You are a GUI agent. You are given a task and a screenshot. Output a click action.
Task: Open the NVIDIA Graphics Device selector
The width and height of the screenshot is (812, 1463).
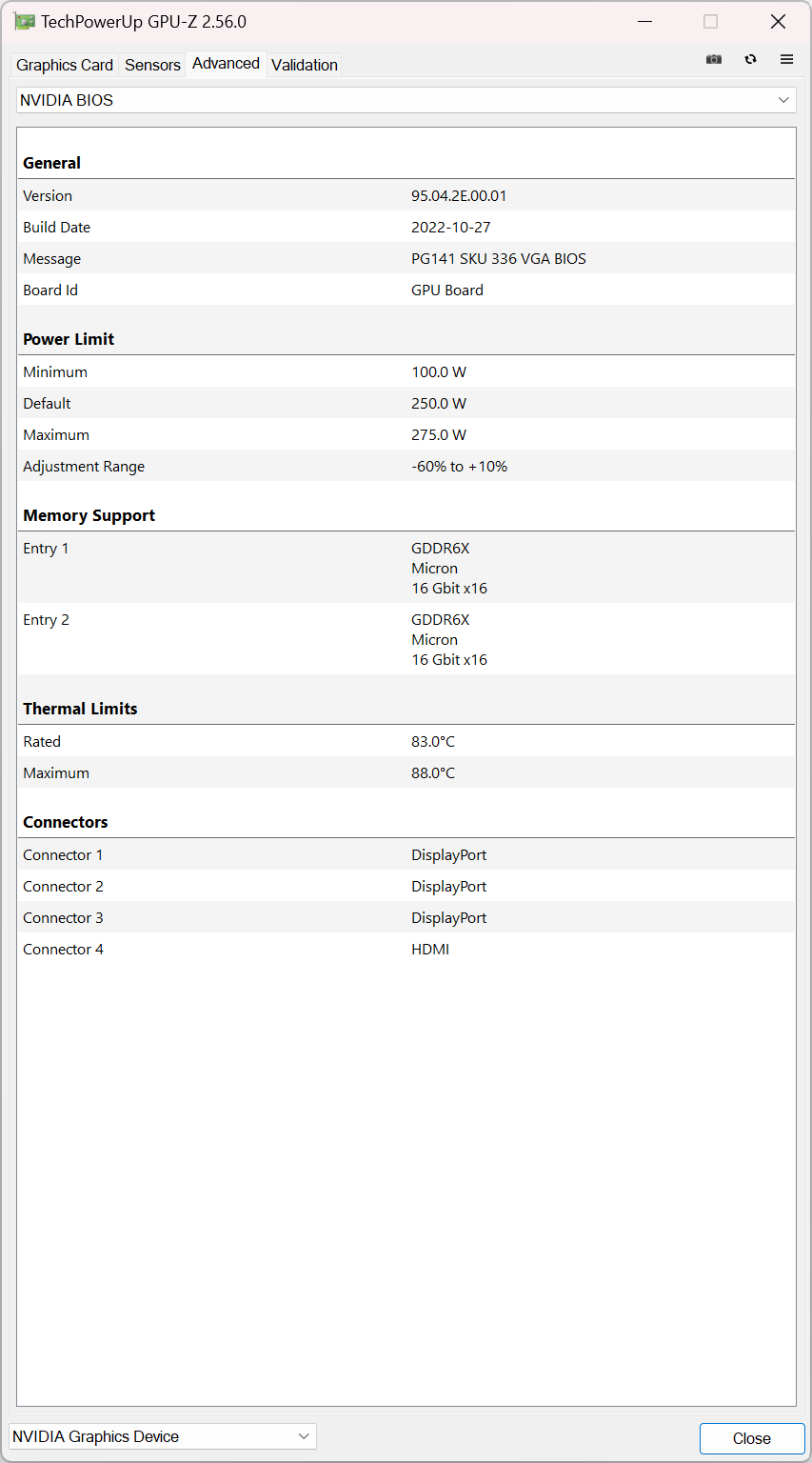pos(163,1436)
